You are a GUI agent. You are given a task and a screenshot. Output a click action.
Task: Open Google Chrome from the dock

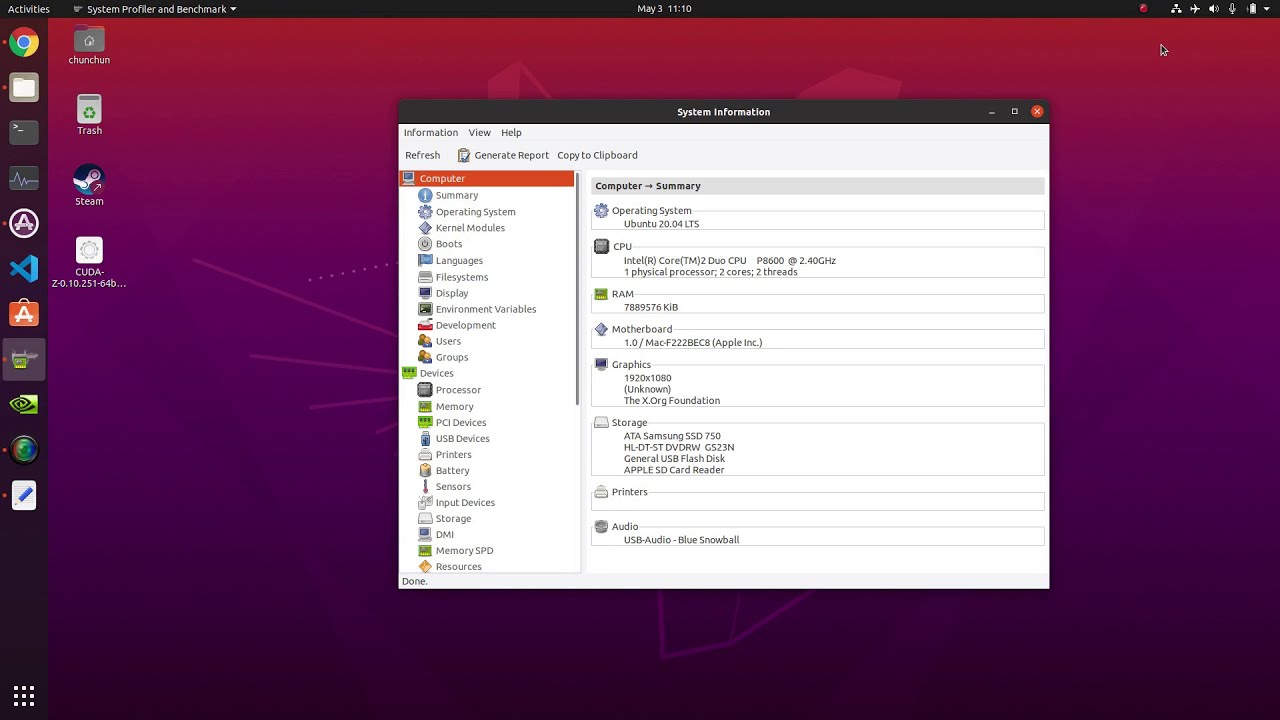pos(24,43)
